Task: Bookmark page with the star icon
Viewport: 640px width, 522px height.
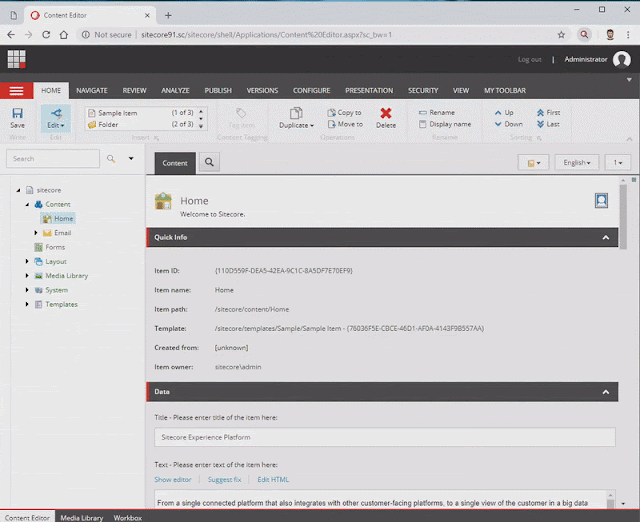Action: [562, 35]
